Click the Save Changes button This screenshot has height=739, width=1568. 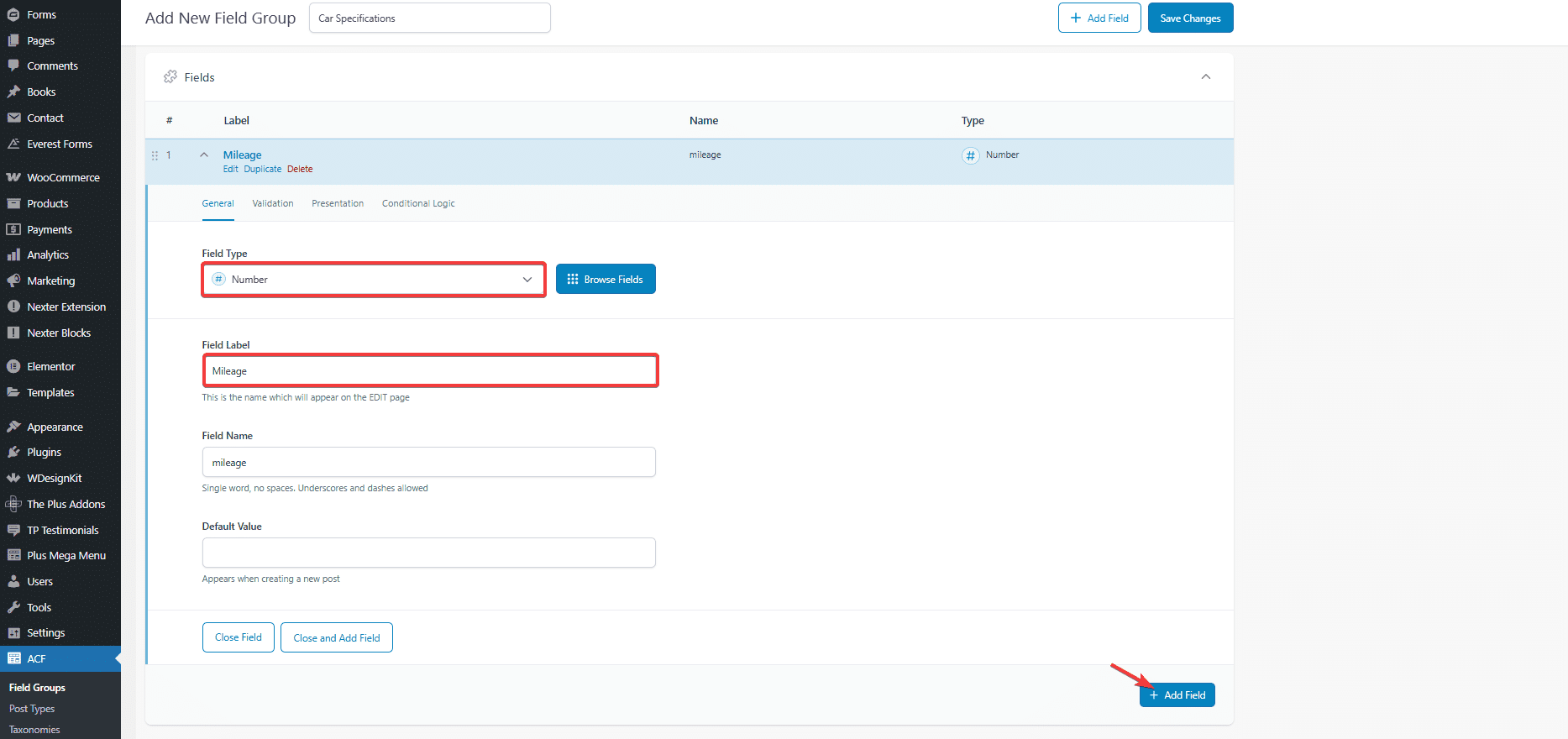click(x=1190, y=18)
